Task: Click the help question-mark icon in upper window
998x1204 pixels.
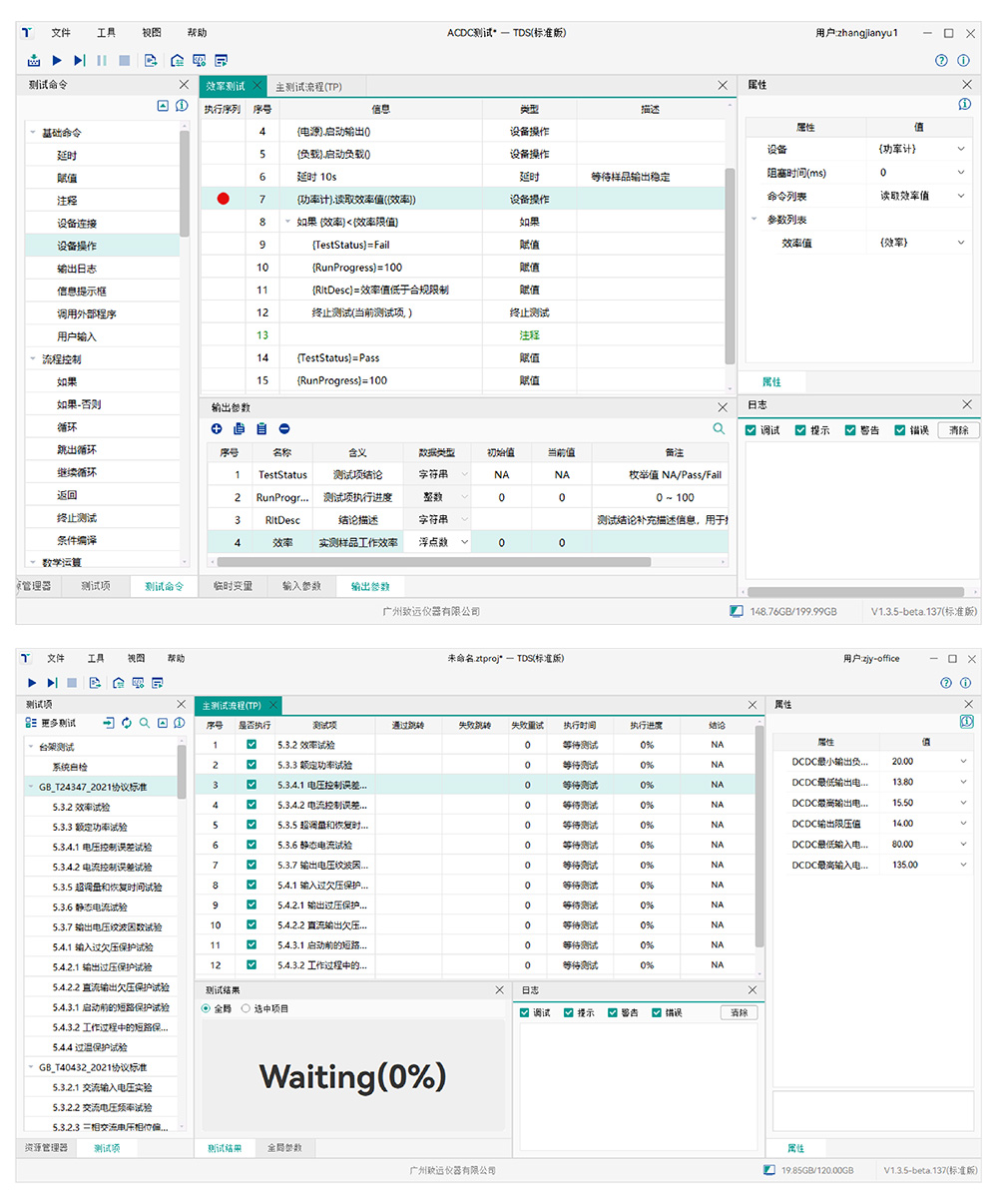Action: (941, 61)
